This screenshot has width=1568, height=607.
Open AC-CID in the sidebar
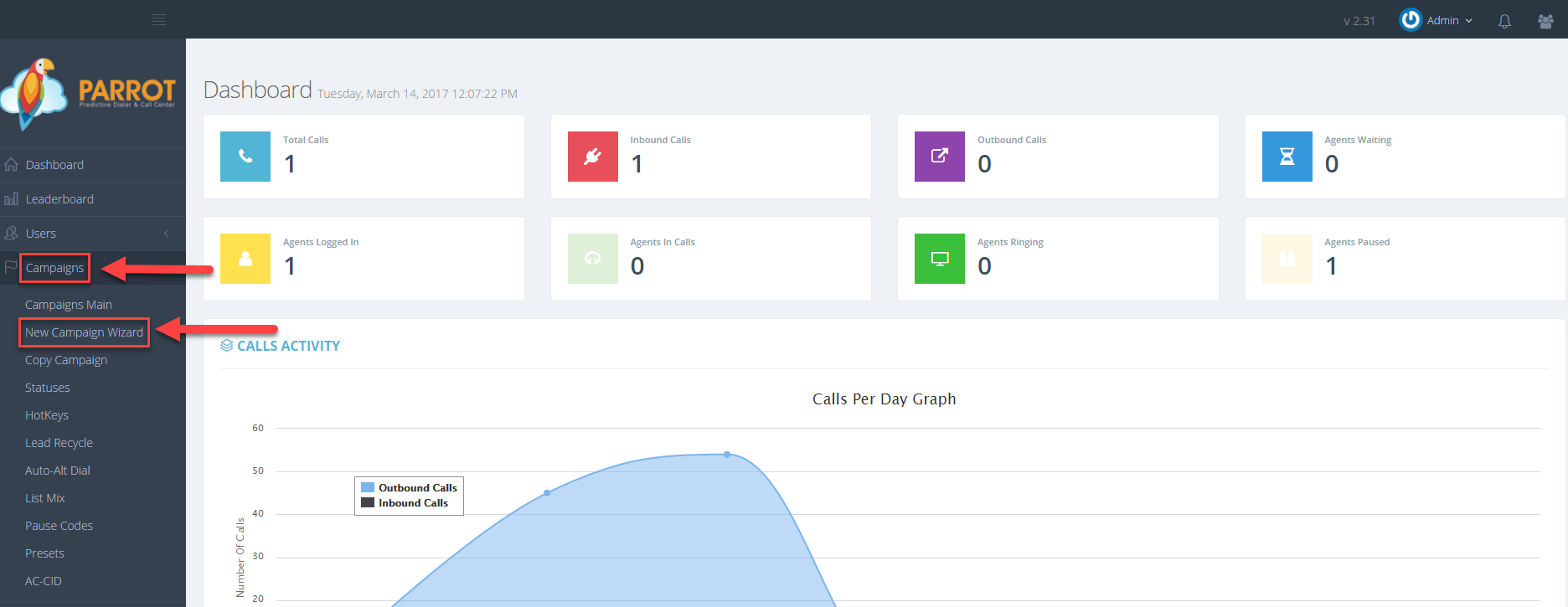pyautogui.click(x=44, y=581)
